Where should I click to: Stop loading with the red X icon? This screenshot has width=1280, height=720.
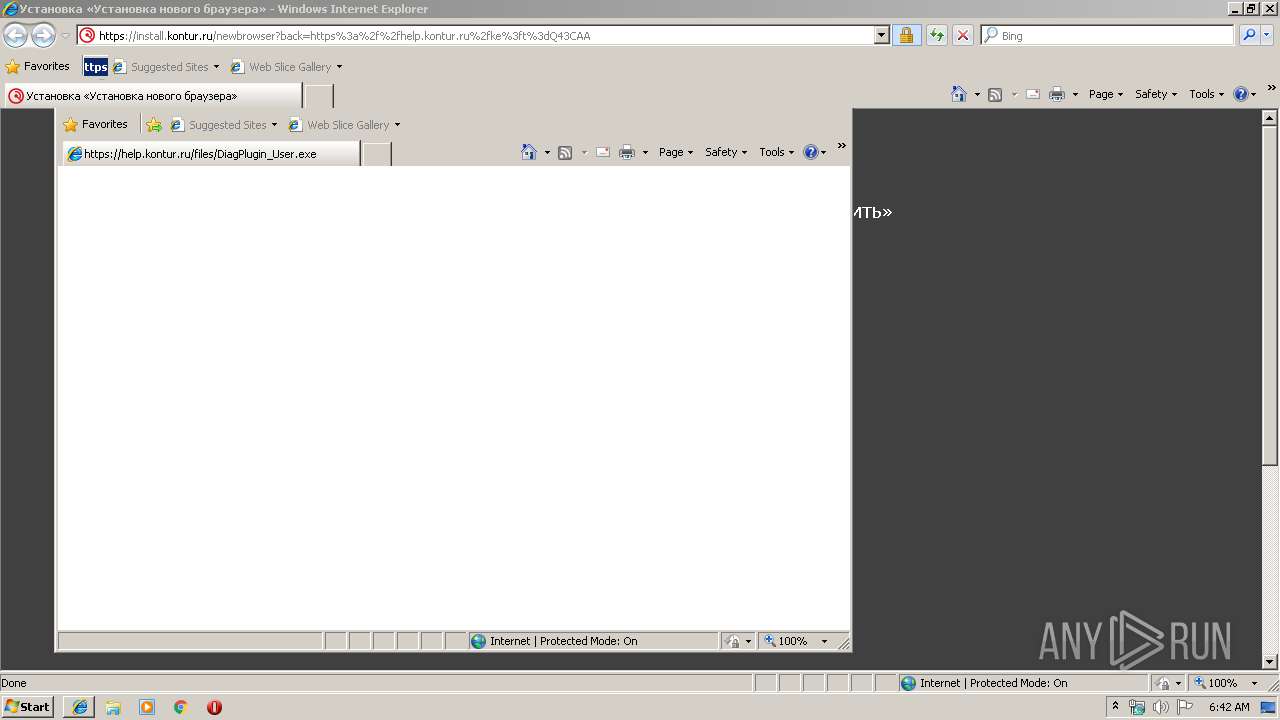pyautogui.click(x=963, y=35)
